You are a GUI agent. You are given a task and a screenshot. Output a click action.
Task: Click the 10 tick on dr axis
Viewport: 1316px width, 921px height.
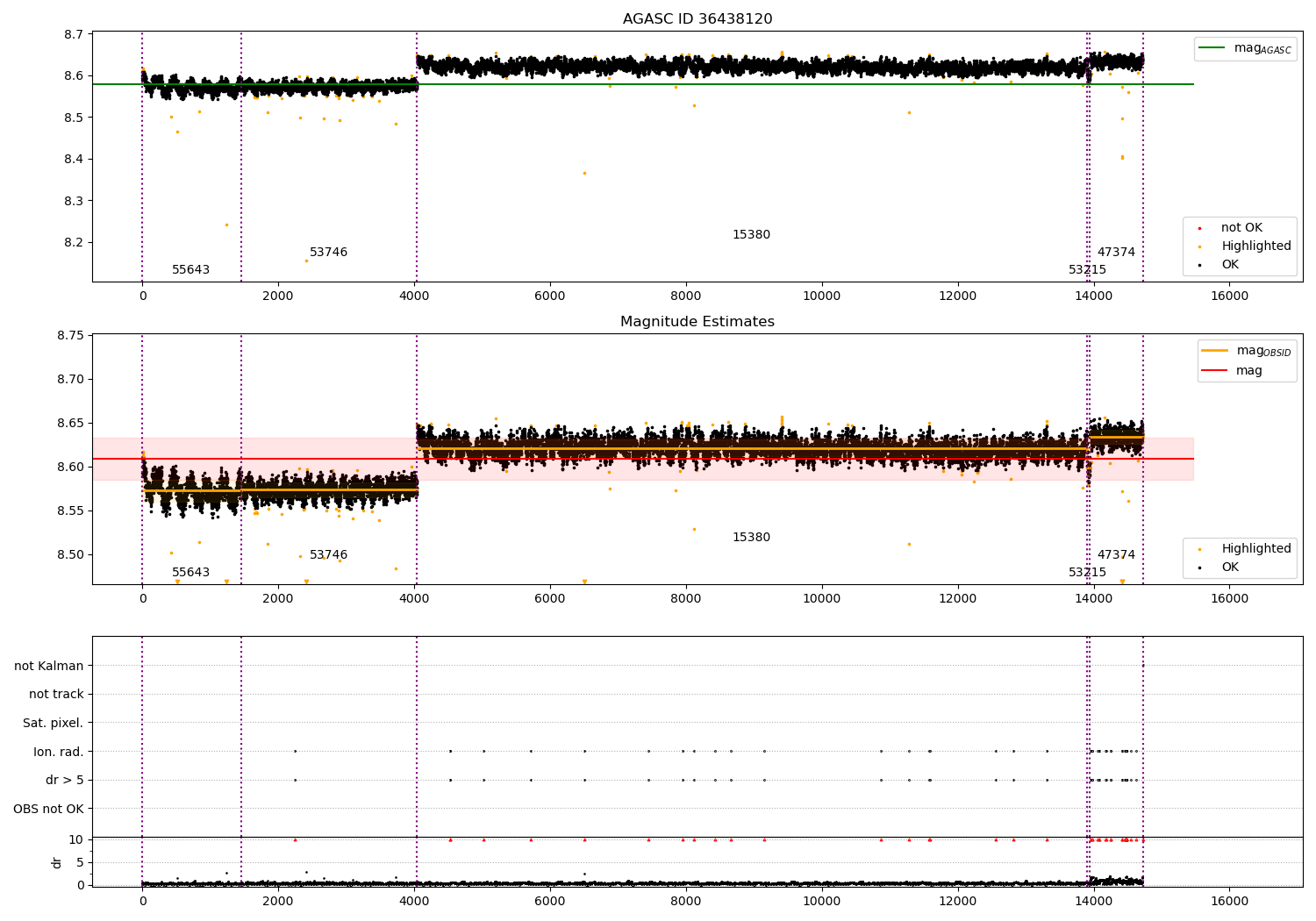76,840
